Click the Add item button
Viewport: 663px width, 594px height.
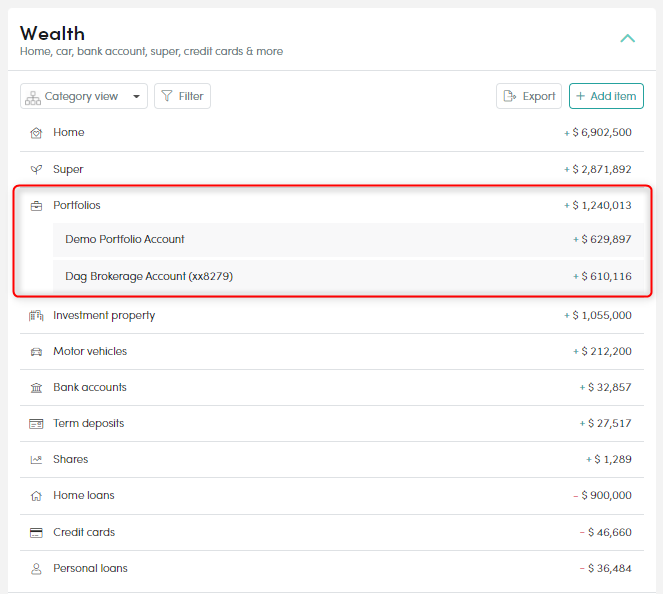(606, 96)
